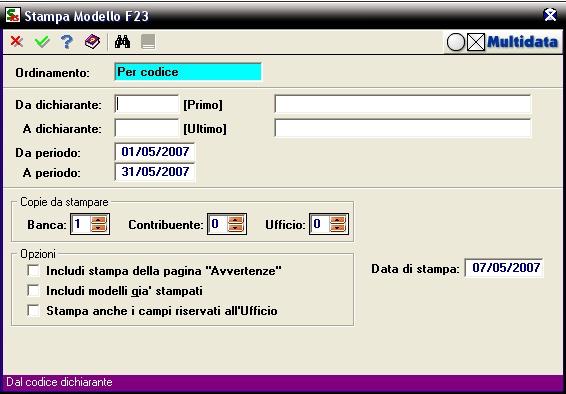Open the purple manual book icon

coord(92,42)
